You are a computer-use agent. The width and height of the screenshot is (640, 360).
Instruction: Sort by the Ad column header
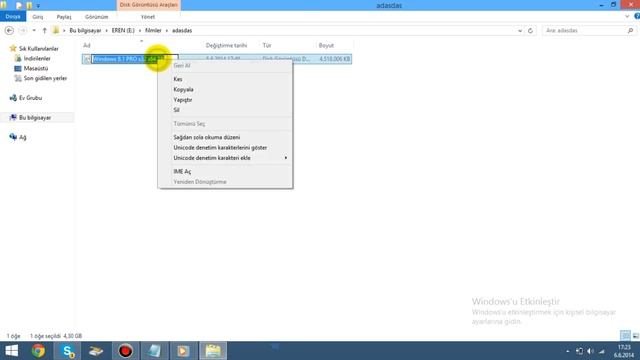(x=87, y=45)
